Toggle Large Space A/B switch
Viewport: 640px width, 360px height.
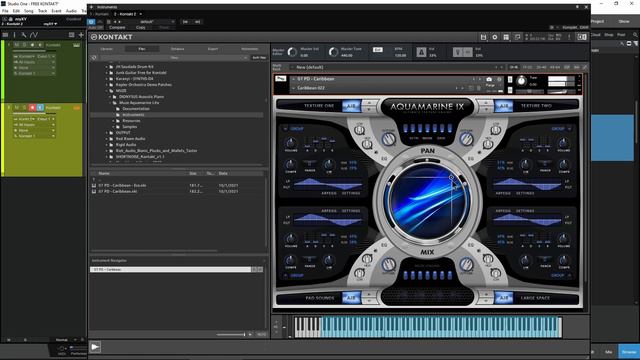tap(504, 298)
